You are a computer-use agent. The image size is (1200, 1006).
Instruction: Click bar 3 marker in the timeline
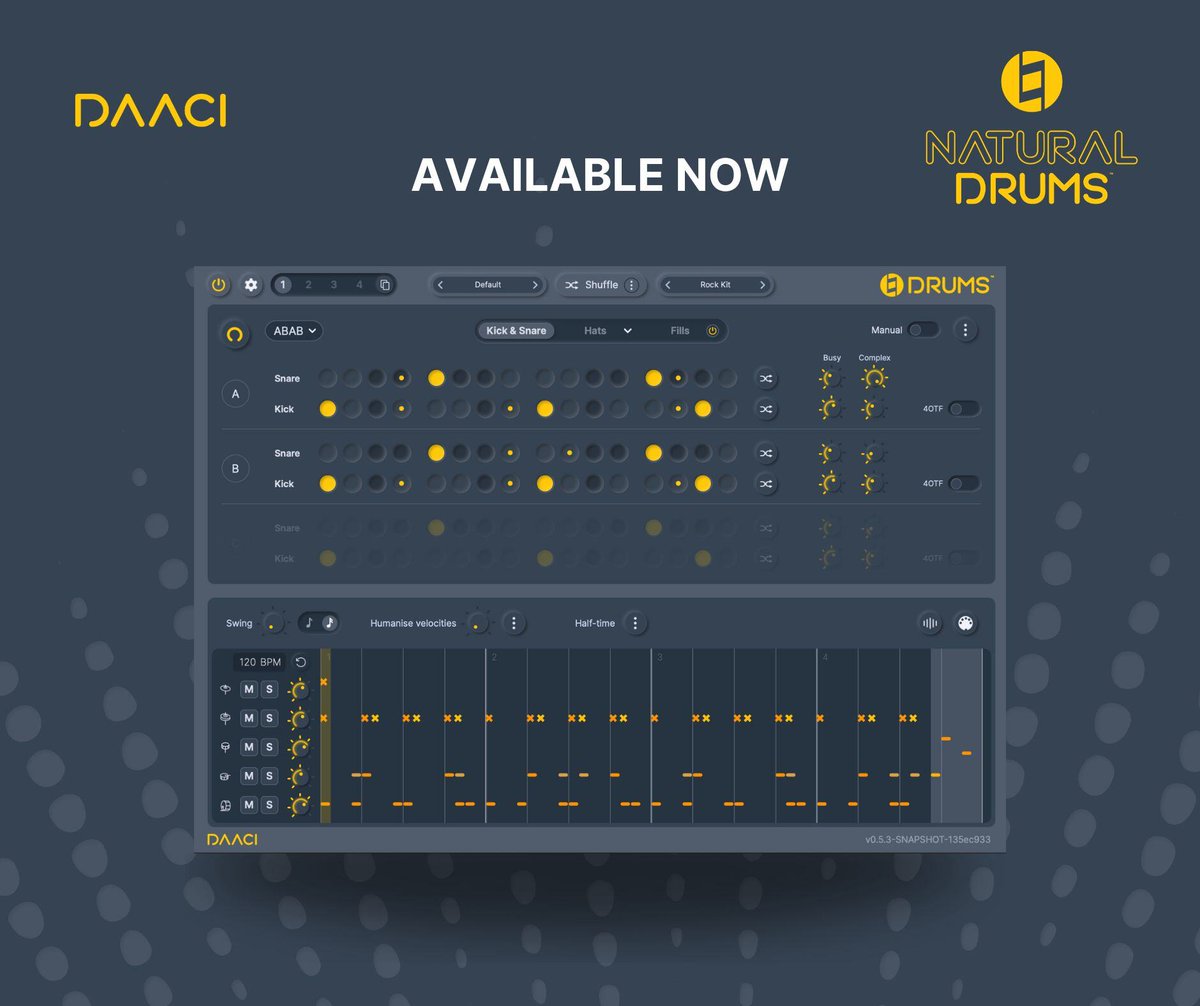[659, 657]
